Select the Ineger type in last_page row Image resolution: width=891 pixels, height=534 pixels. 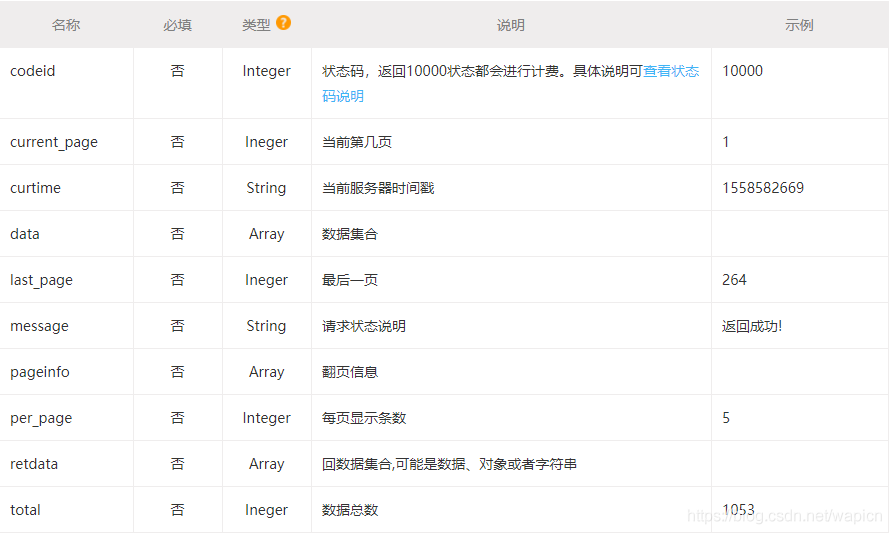tap(267, 280)
